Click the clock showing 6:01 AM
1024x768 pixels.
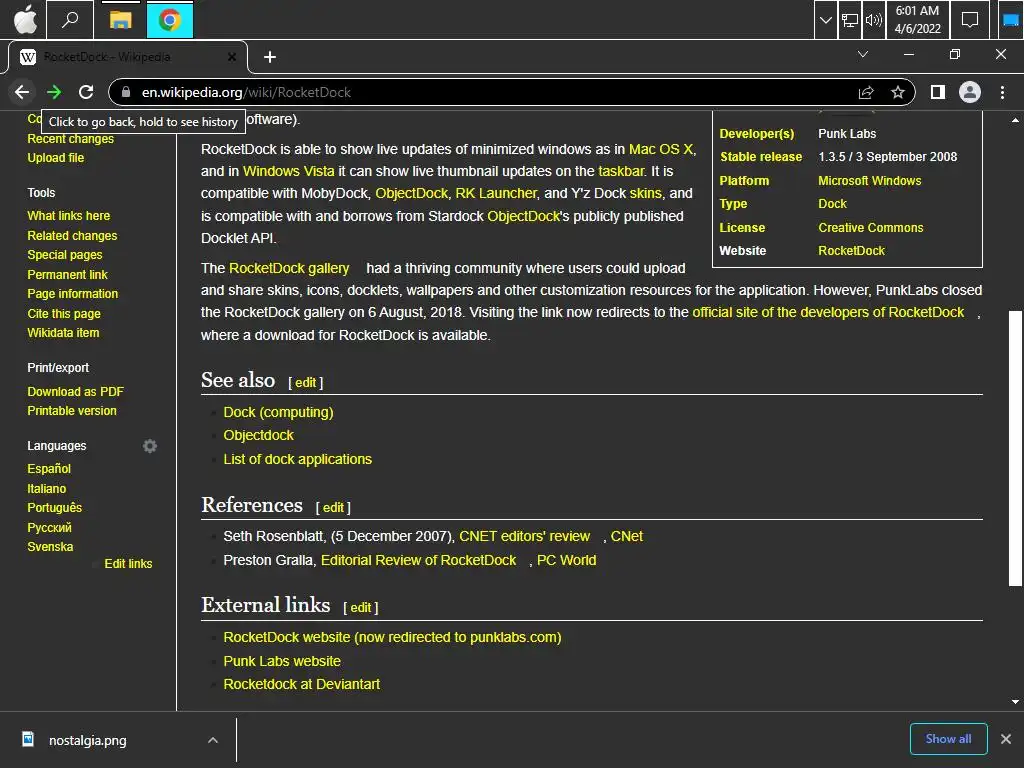click(917, 20)
